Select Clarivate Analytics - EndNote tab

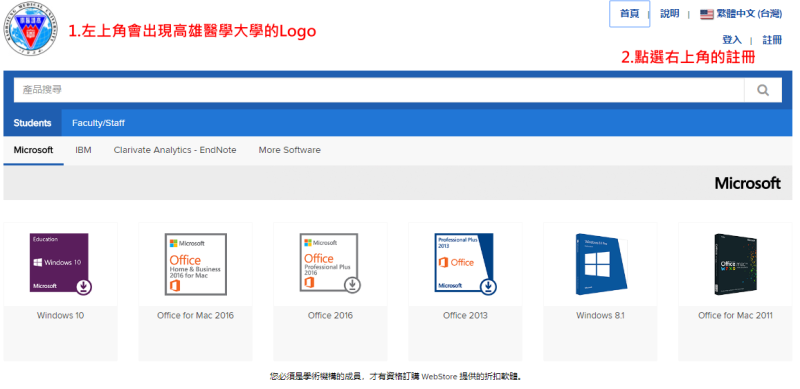(x=175, y=151)
